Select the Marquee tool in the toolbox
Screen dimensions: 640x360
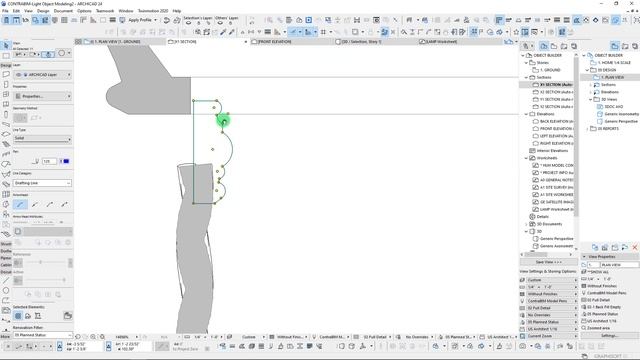click(6, 56)
